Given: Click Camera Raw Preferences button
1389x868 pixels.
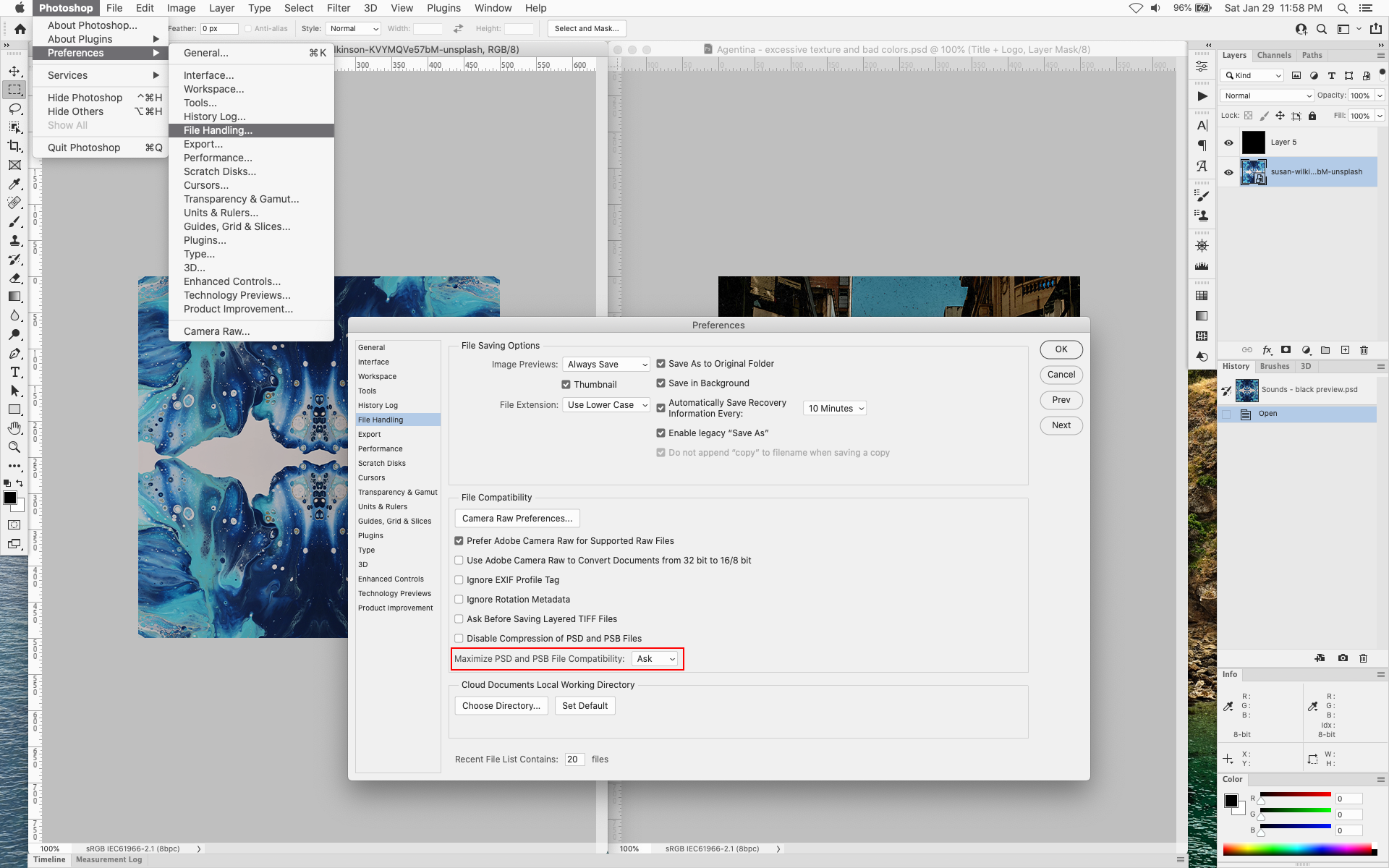Looking at the screenshot, I should pyautogui.click(x=517, y=518).
